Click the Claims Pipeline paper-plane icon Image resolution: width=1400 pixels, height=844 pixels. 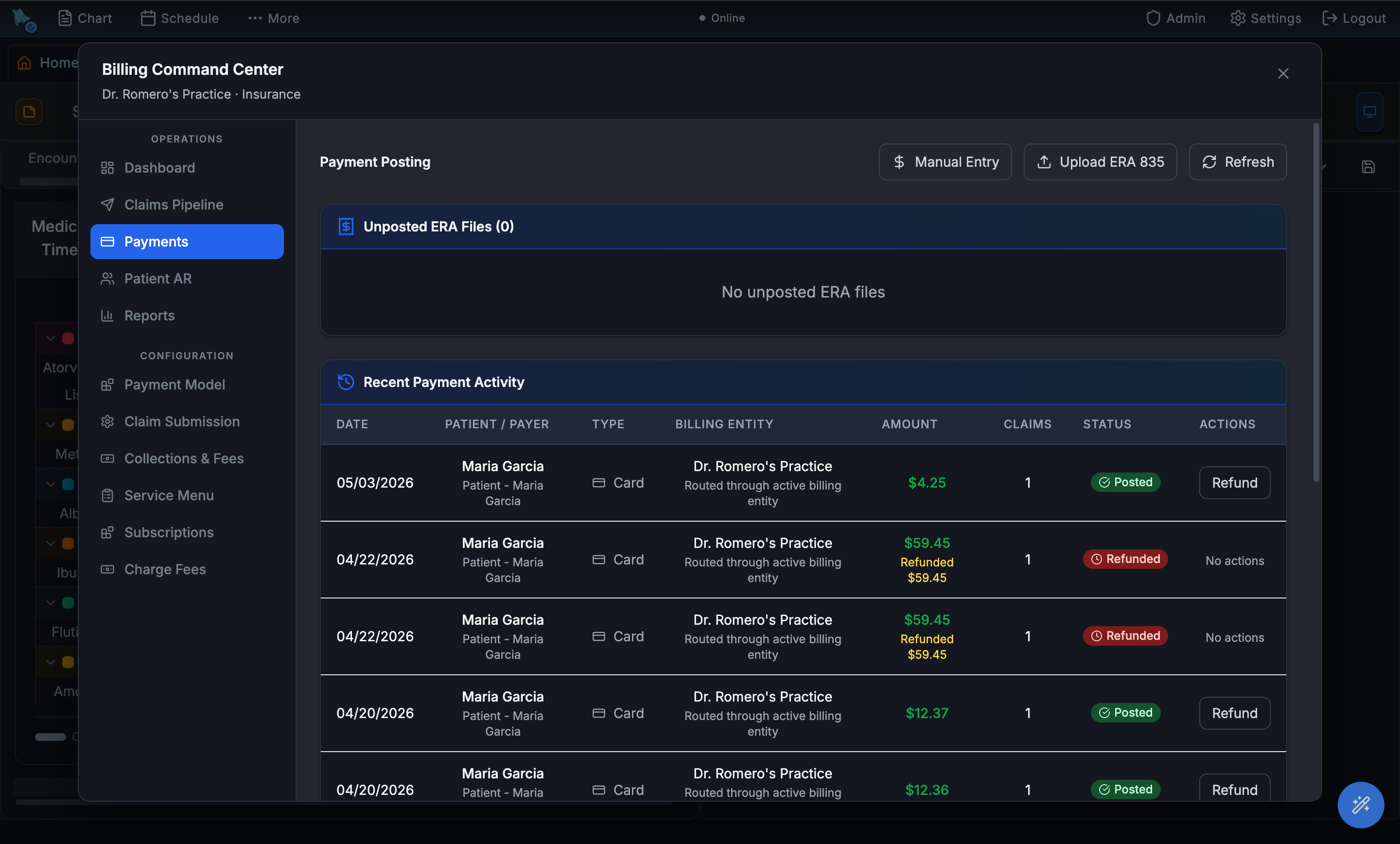[x=107, y=205]
